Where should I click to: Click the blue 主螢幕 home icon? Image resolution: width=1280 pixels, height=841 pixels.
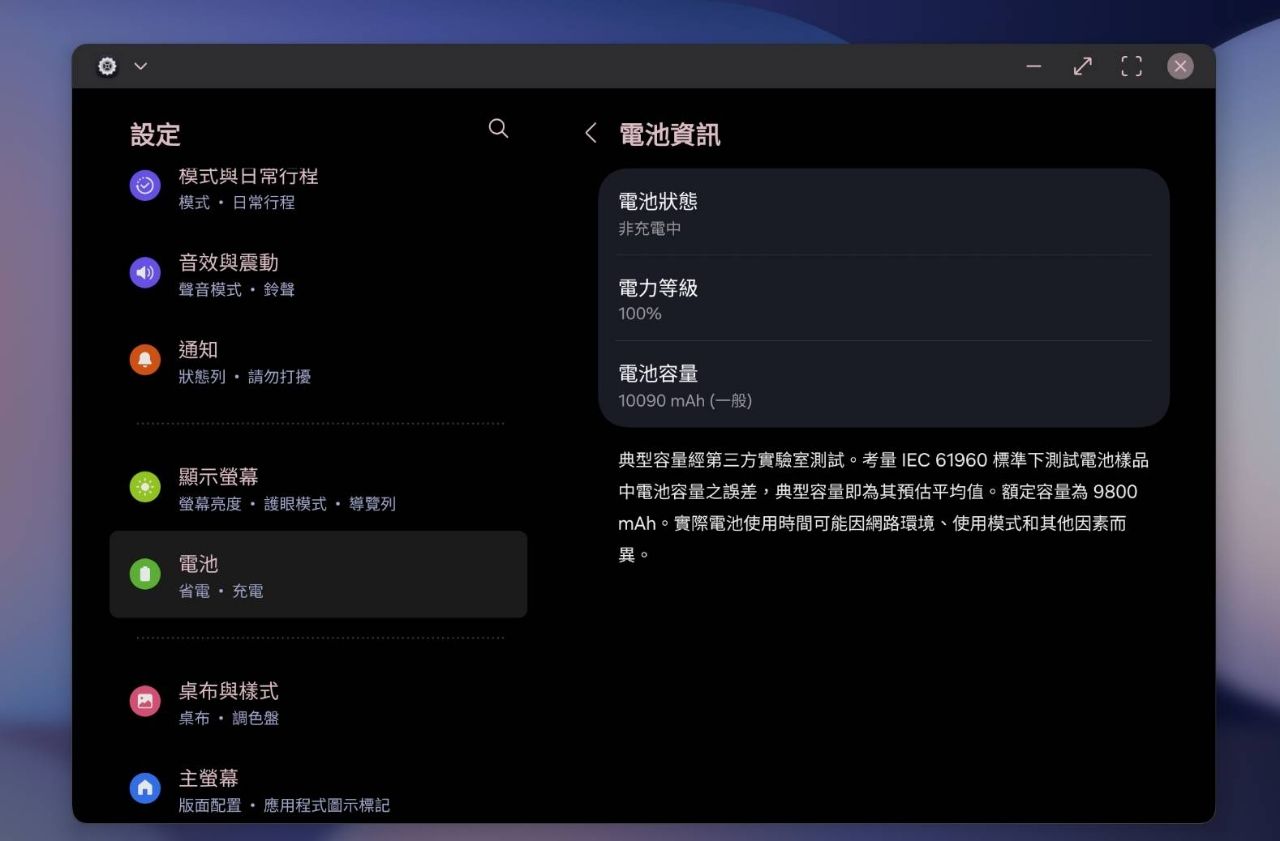[145, 788]
